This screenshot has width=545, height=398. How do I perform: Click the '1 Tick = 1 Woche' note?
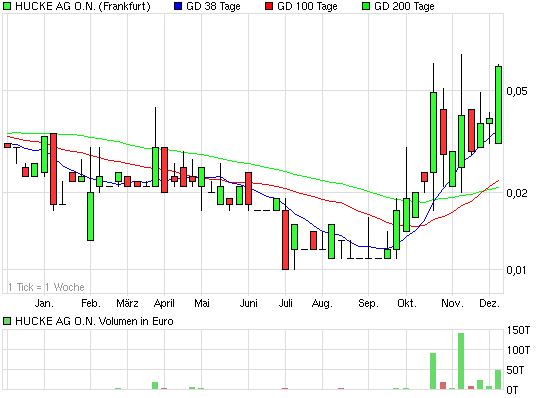(x=46, y=287)
